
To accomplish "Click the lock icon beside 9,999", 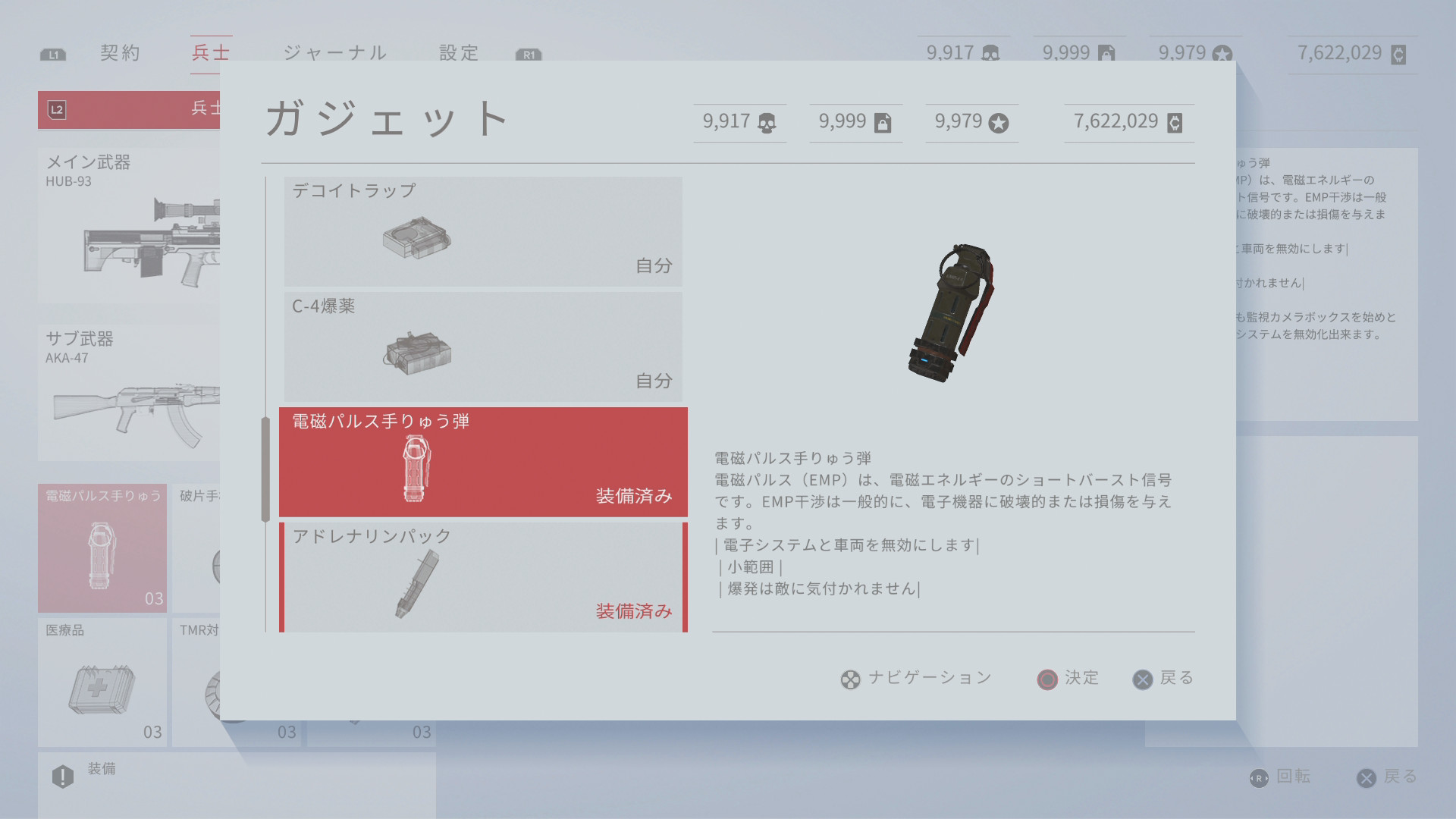I will coord(883,124).
